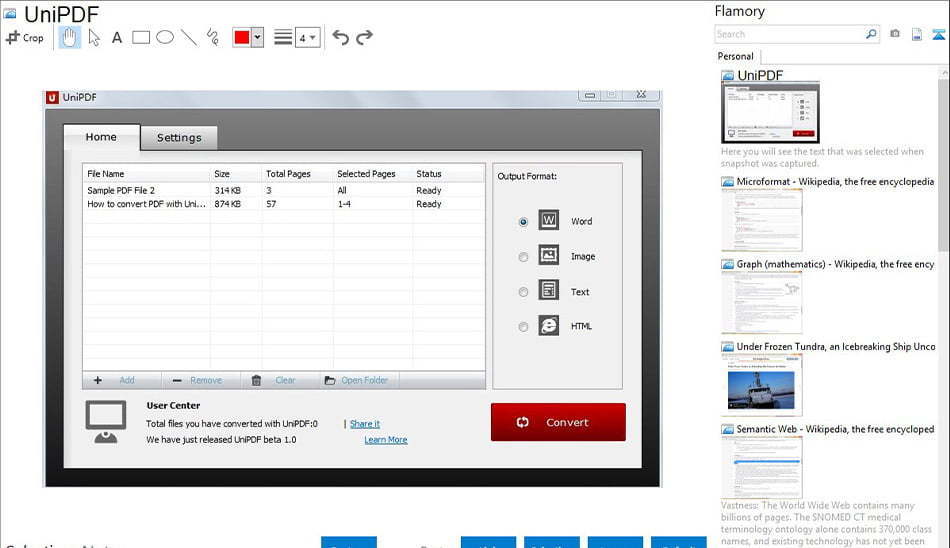Select the Crop tool
This screenshot has width=950, height=548.
pyautogui.click(x=25, y=38)
